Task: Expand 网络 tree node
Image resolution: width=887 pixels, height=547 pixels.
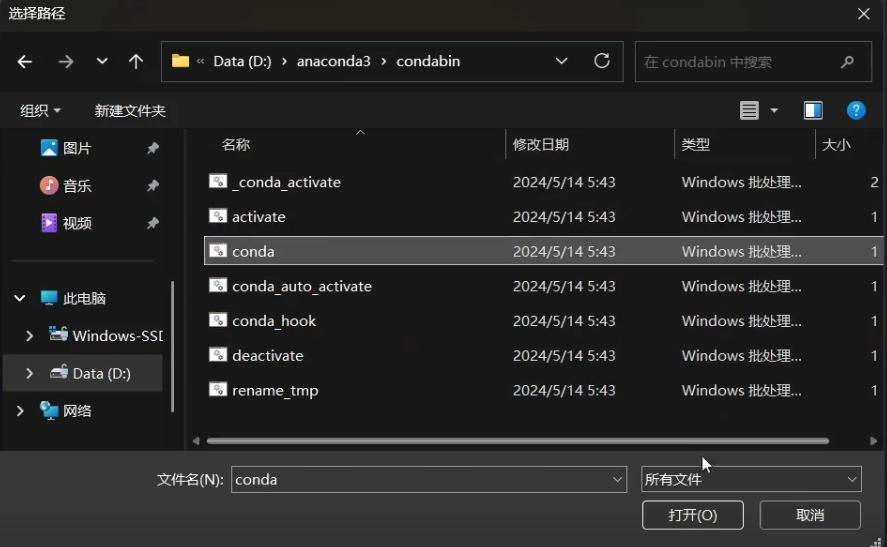Action: pyautogui.click(x=20, y=411)
